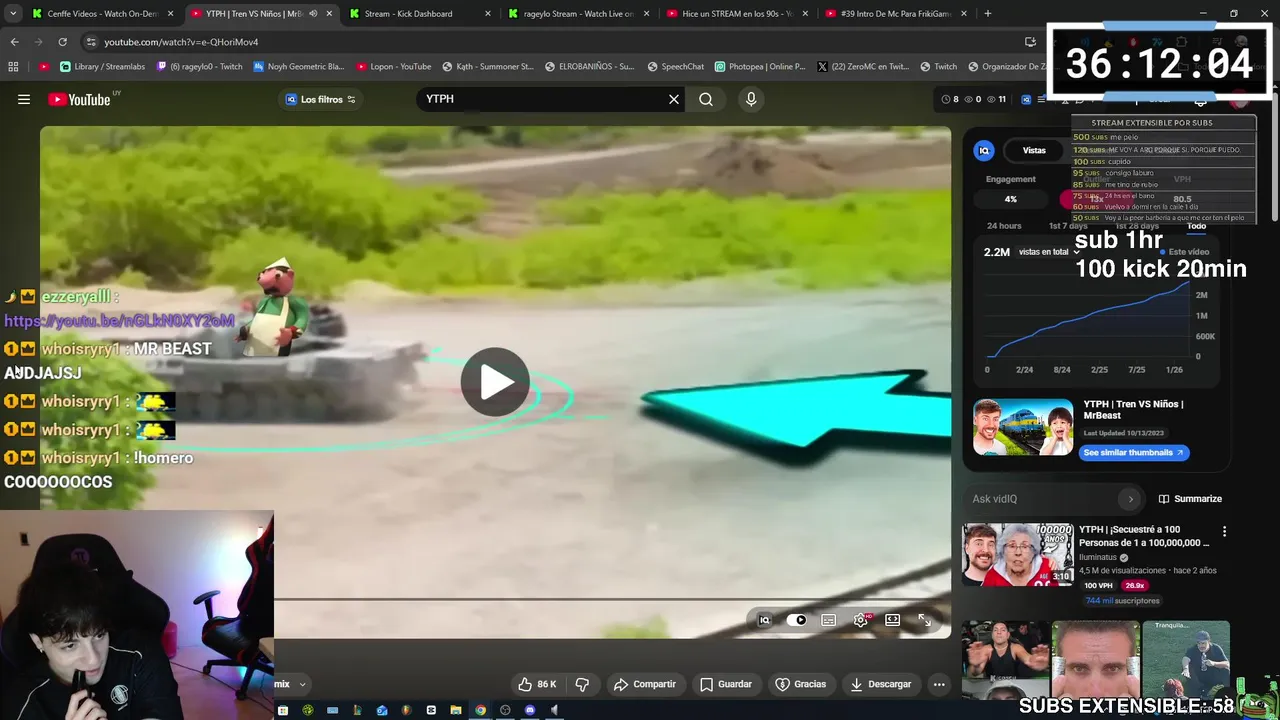Open the Iluminatus channel name

click(x=1098, y=557)
